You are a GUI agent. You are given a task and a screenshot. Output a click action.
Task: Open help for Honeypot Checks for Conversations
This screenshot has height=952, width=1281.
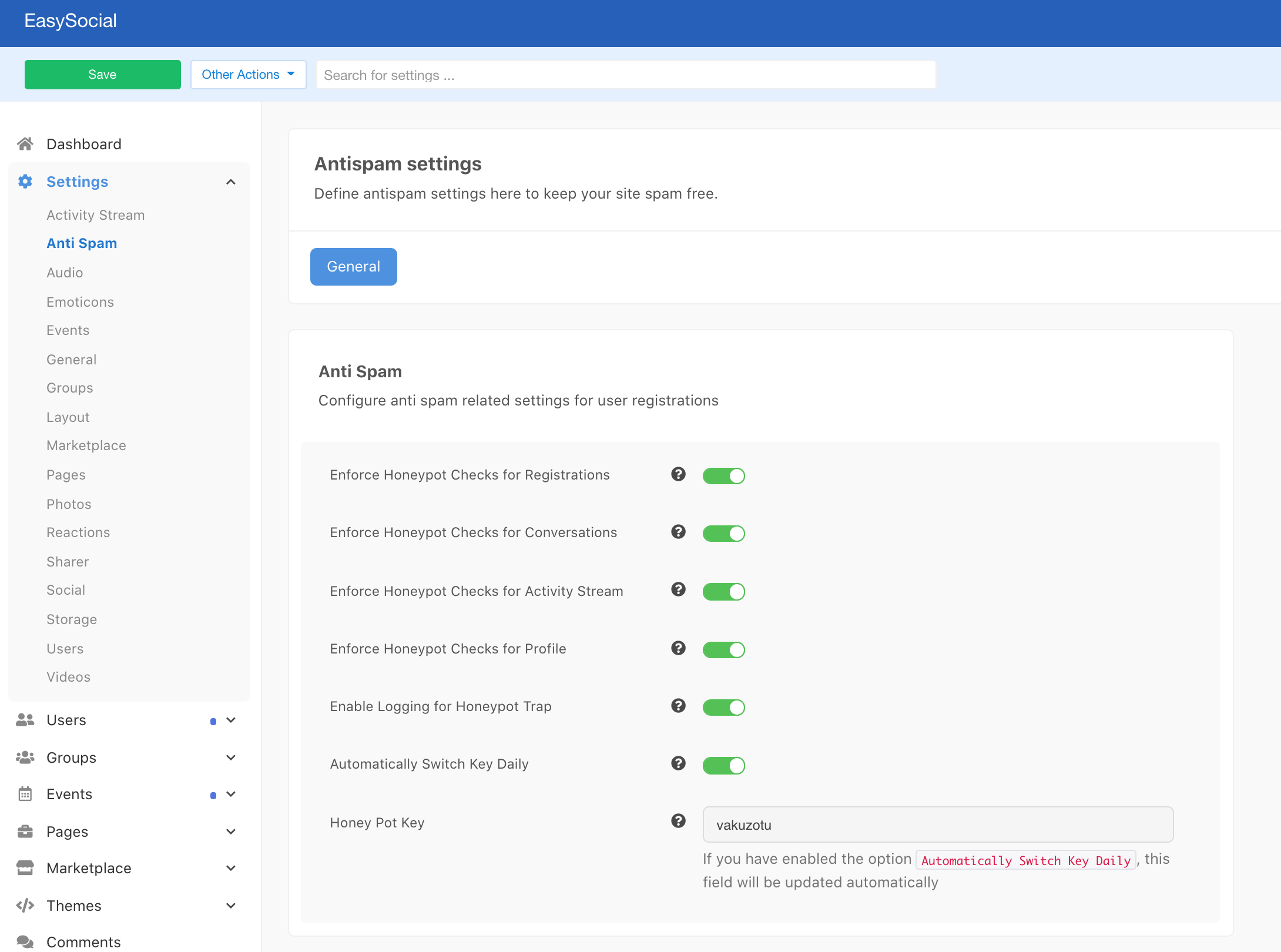[678, 532]
